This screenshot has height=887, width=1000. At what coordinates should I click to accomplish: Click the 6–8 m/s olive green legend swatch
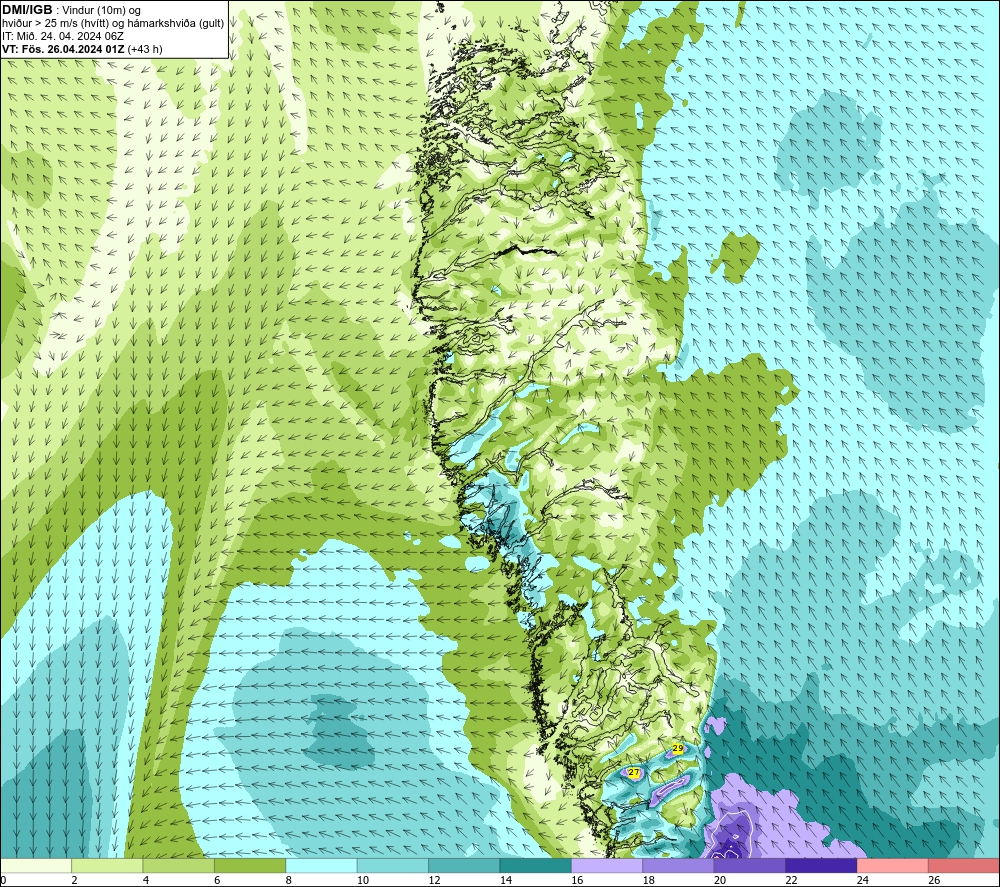click(x=250, y=866)
